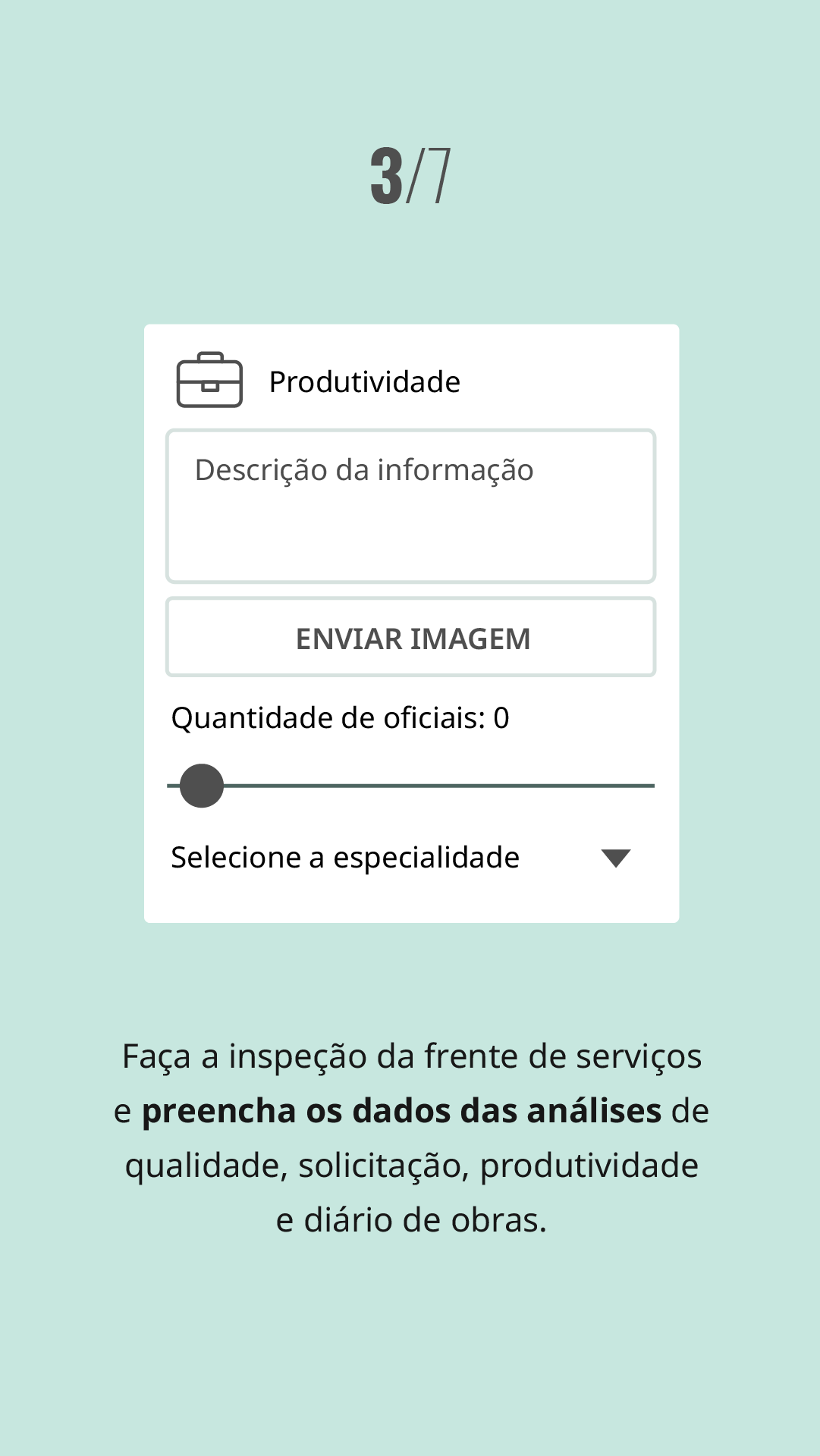
Task: Click the far right end of slider track
Action: click(651, 786)
